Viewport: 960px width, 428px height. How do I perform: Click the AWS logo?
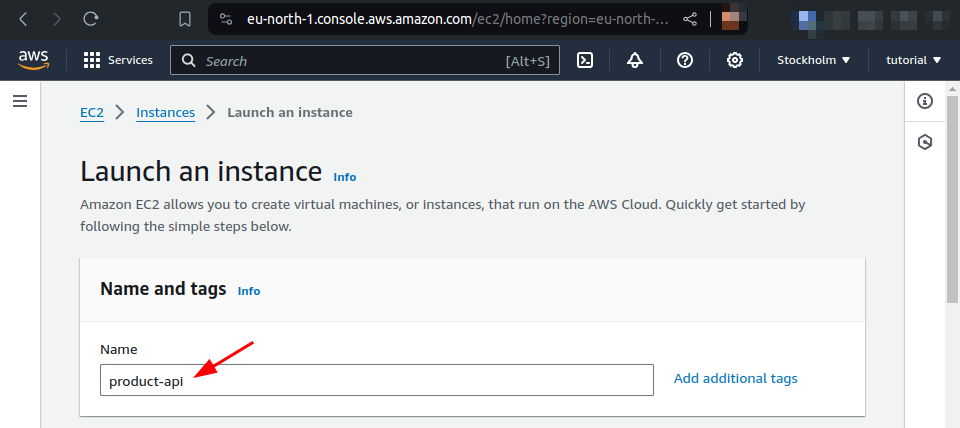point(33,59)
